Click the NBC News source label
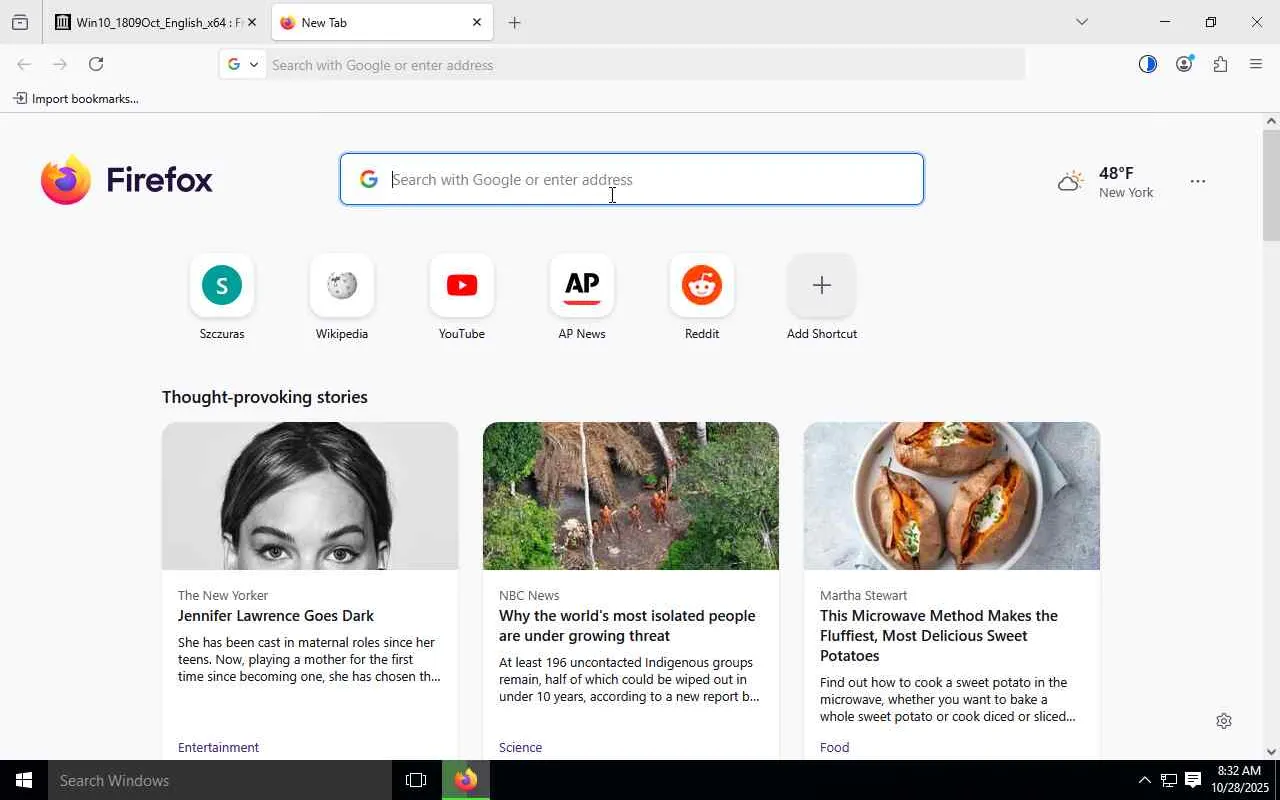Screen dimensions: 1280x800 (529, 595)
